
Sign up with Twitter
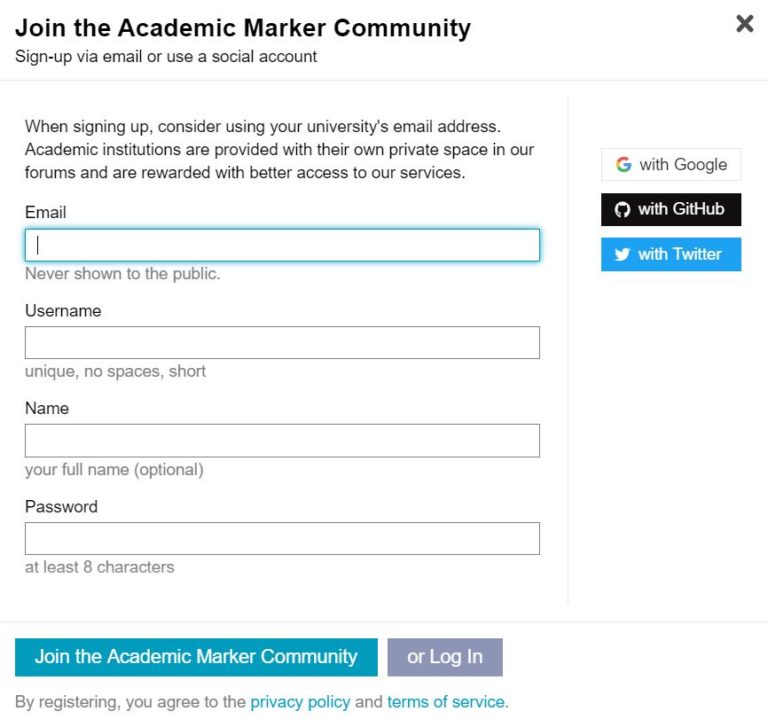pos(671,254)
